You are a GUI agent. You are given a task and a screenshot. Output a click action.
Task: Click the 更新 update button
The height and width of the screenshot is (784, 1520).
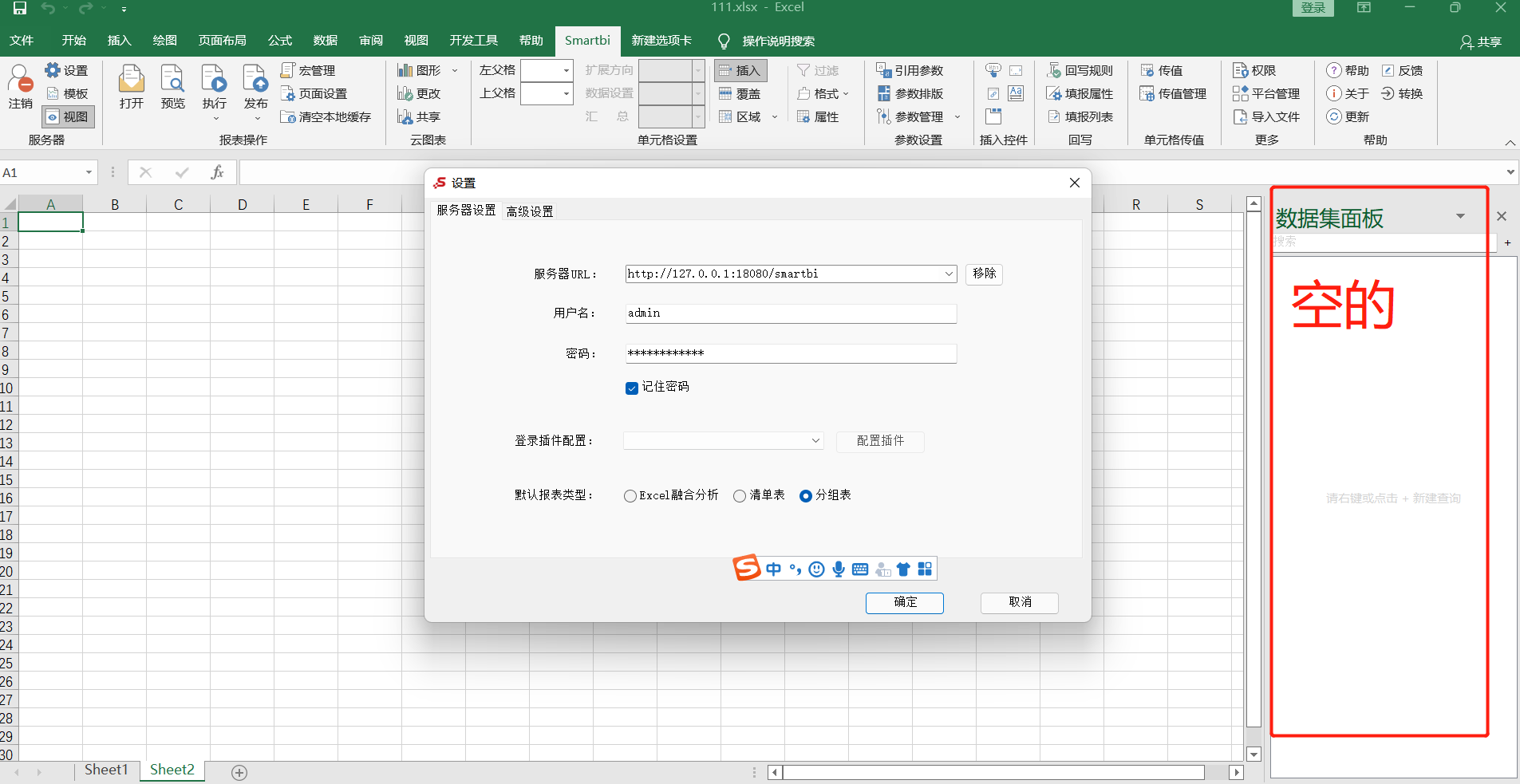[1348, 116]
